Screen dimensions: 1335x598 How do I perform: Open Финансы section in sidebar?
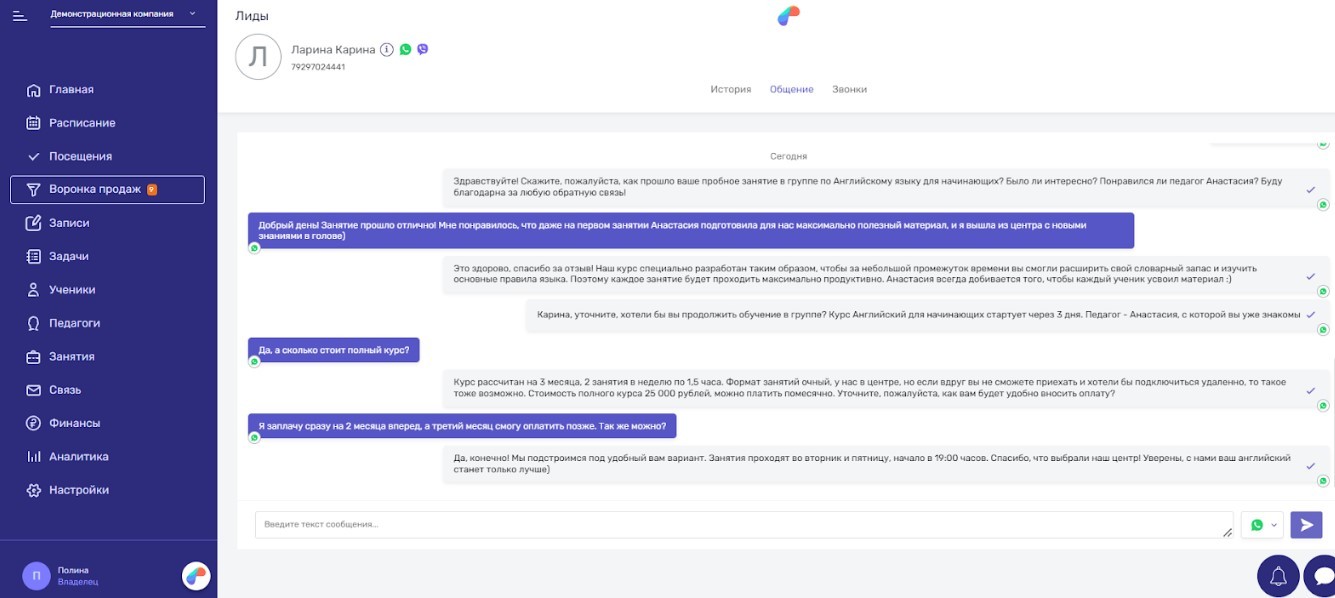point(74,423)
